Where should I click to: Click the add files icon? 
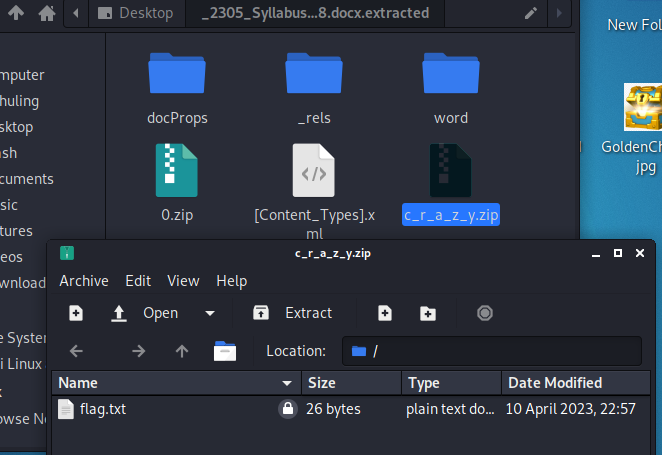(x=384, y=313)
